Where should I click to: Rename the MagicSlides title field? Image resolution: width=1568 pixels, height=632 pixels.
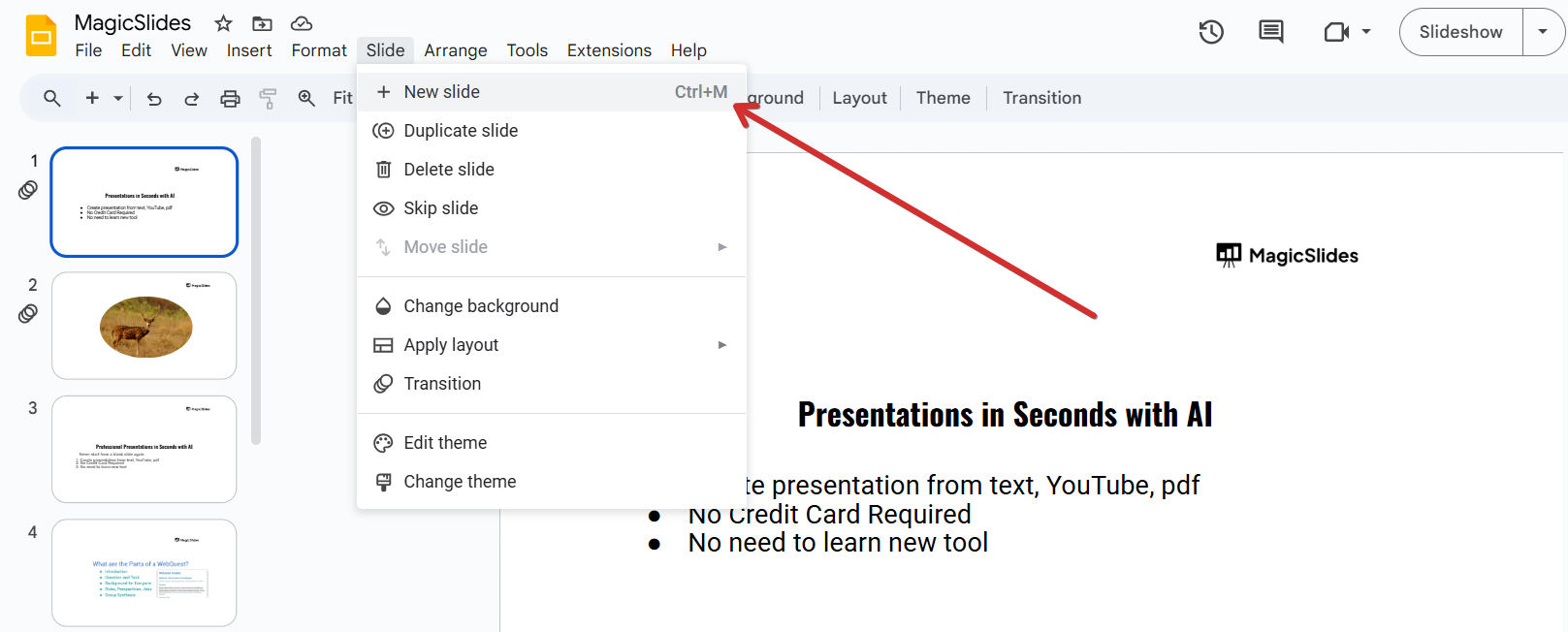click(x=133, y=23)
